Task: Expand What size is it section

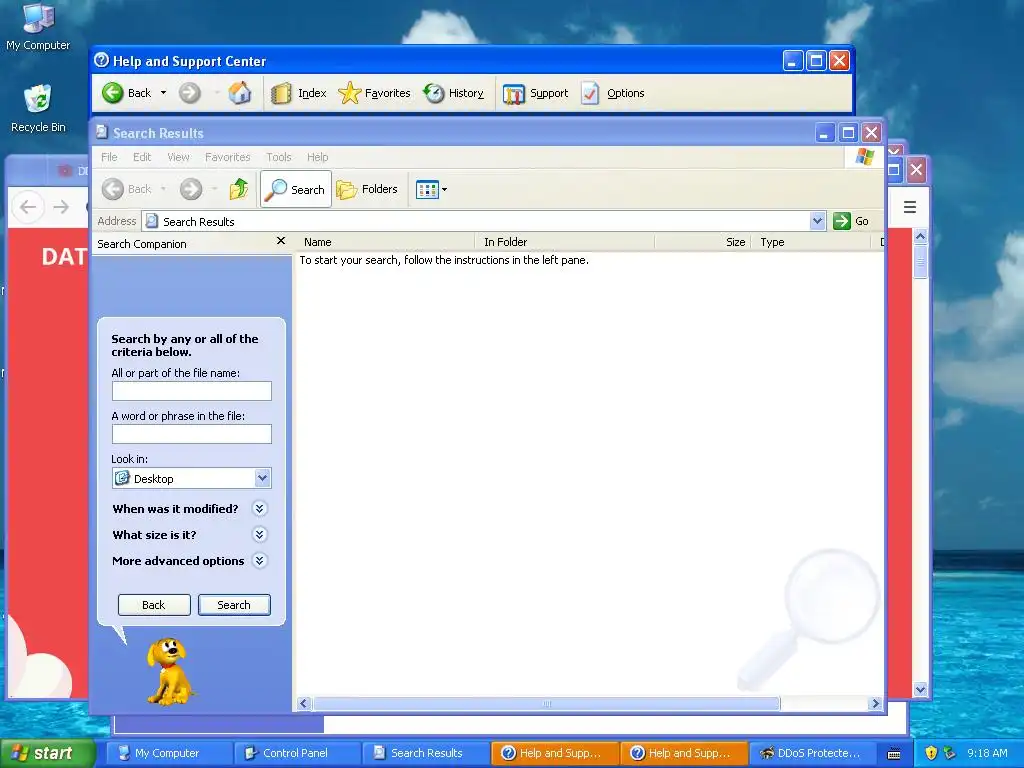Action: click(259, 535)
